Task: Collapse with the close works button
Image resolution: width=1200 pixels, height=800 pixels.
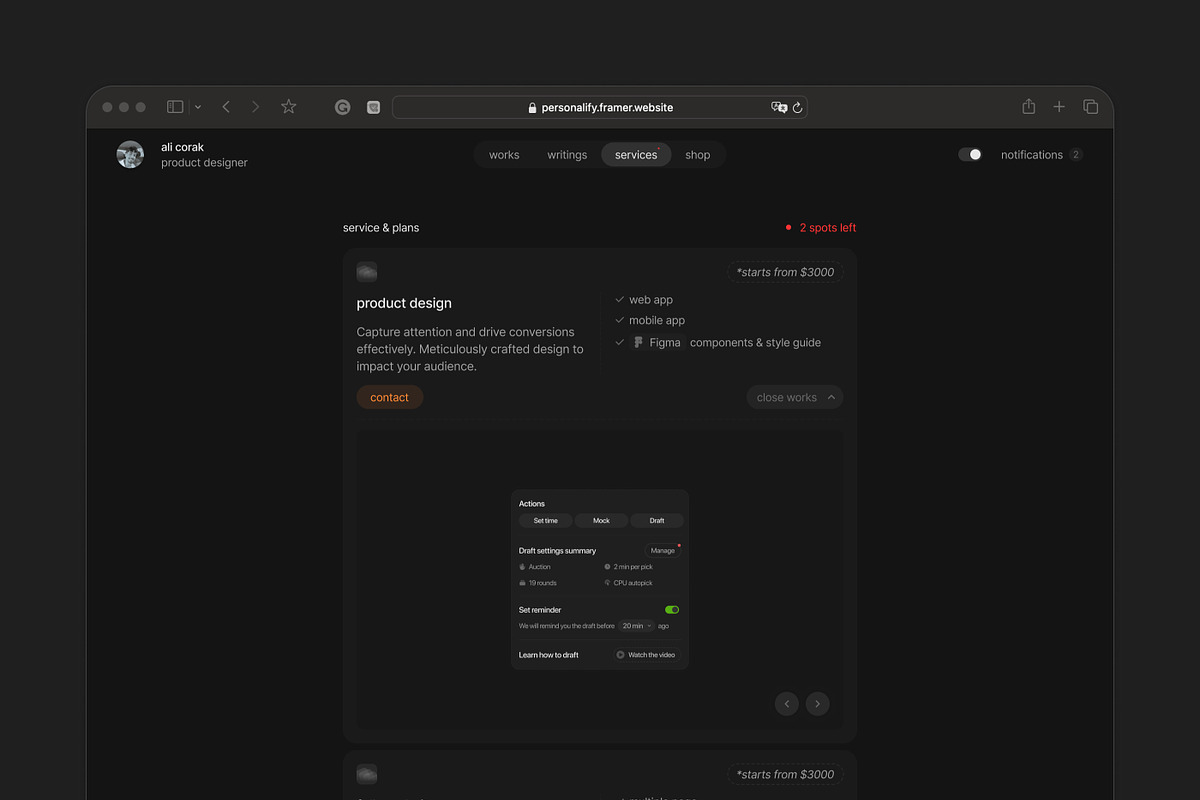Action: pos(795,397)
